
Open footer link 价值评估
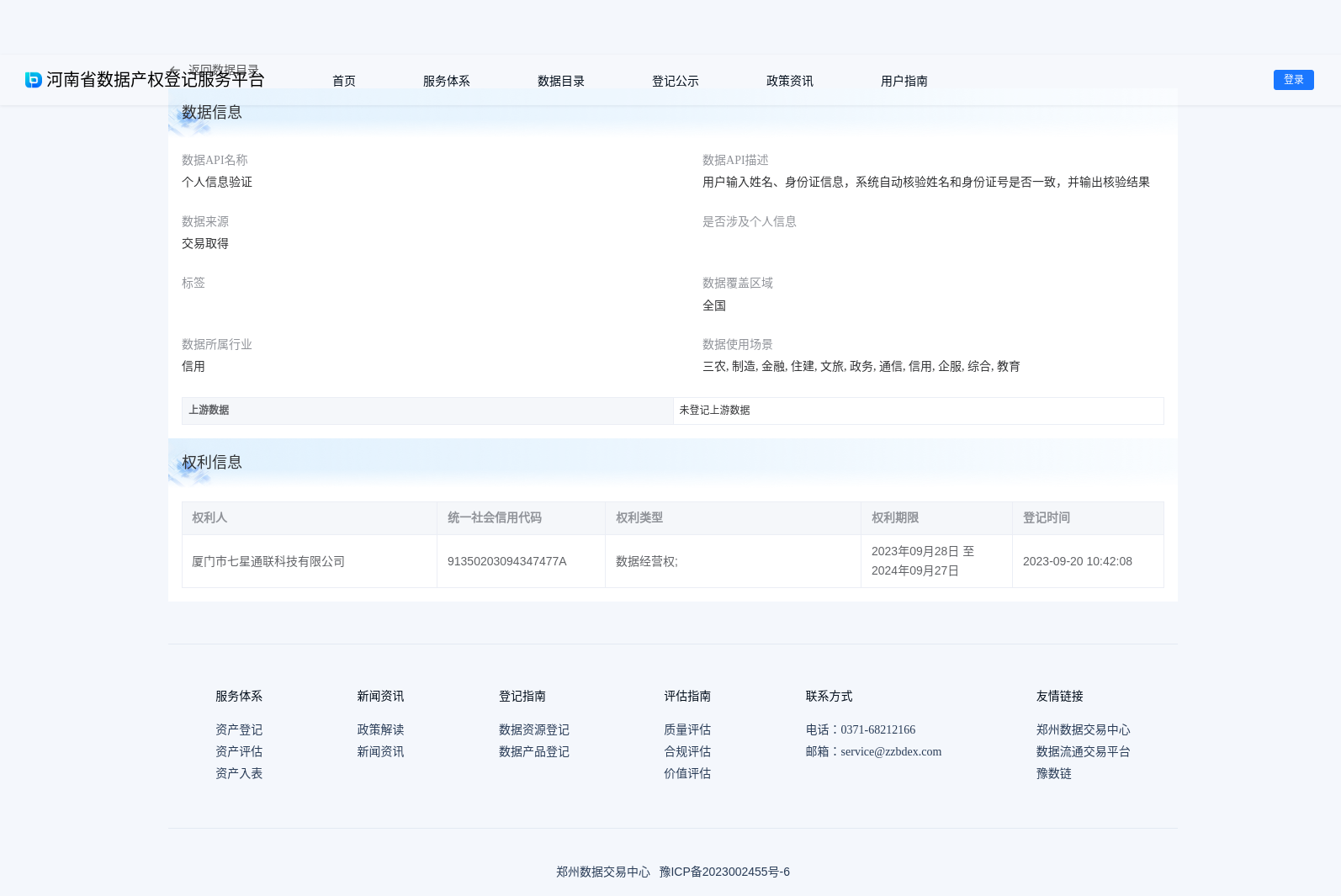(x=687, y=773)
